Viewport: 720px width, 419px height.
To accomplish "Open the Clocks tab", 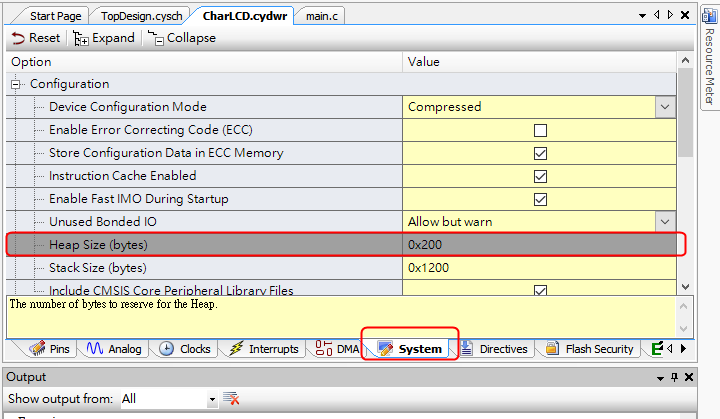I will (185, 349).
